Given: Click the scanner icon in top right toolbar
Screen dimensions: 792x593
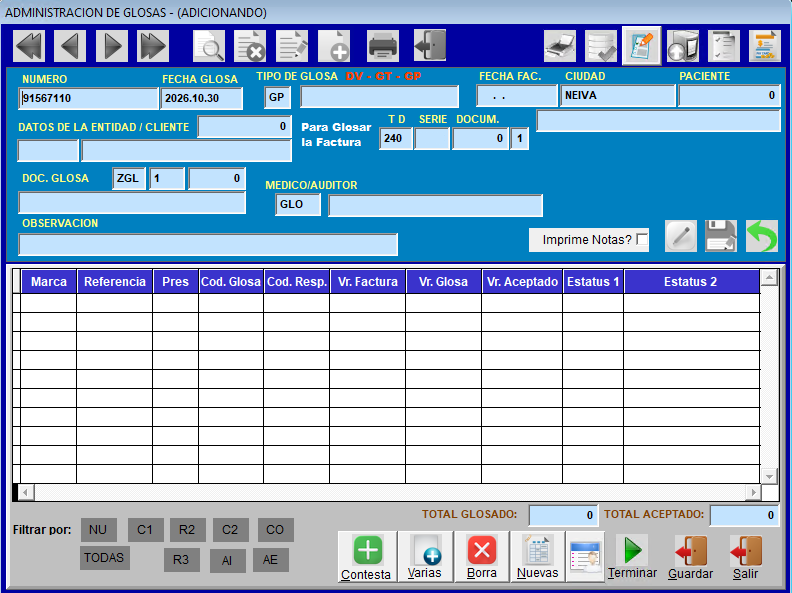Looking at the screenshot, I should click(x=560, y=46).
